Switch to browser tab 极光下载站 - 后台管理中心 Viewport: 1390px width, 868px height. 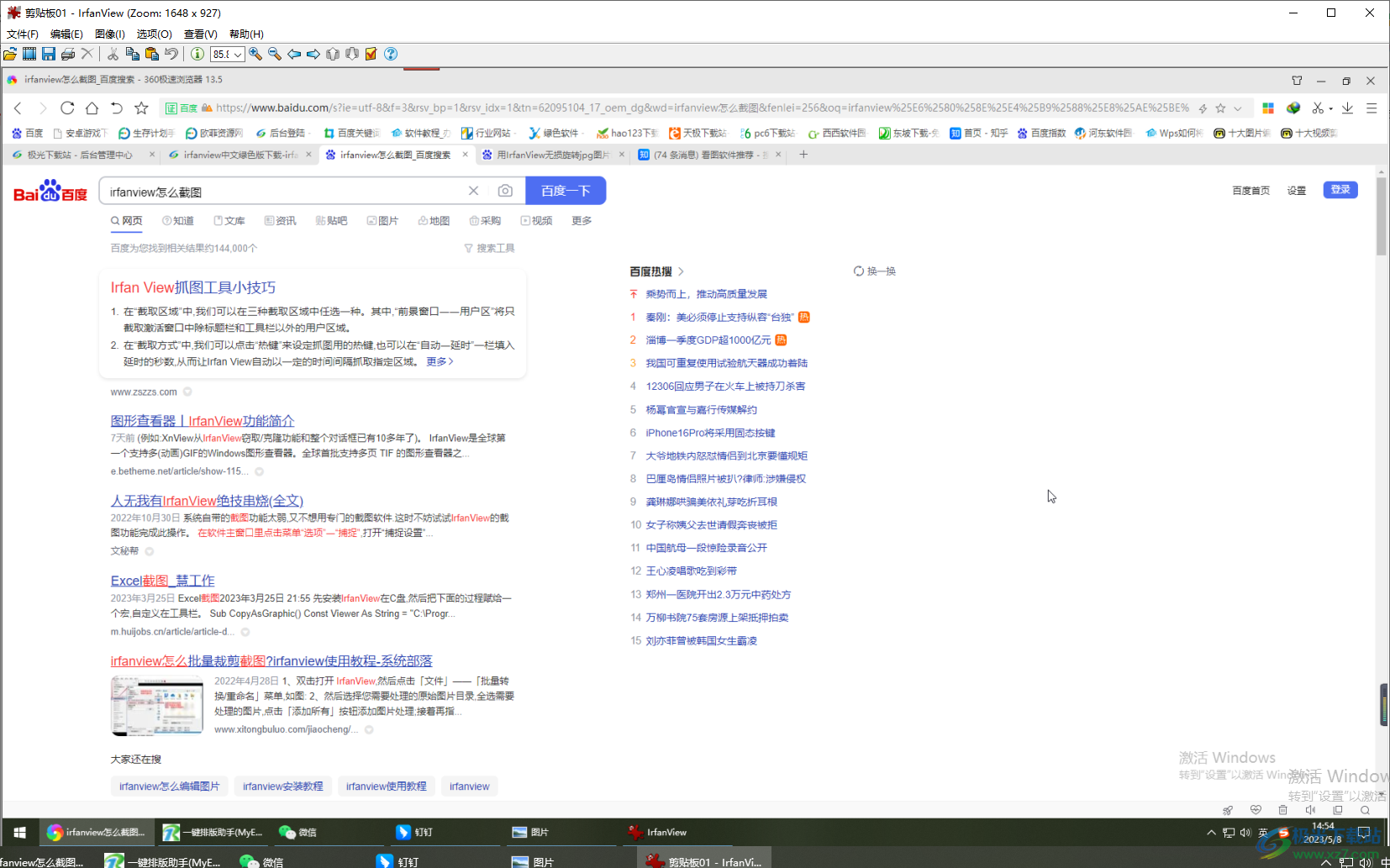[80, 155]
